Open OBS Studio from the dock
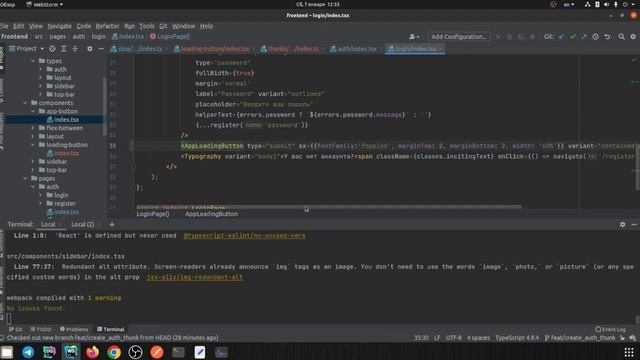The height and width of the screenshot is (360, 640). point(135,352)
